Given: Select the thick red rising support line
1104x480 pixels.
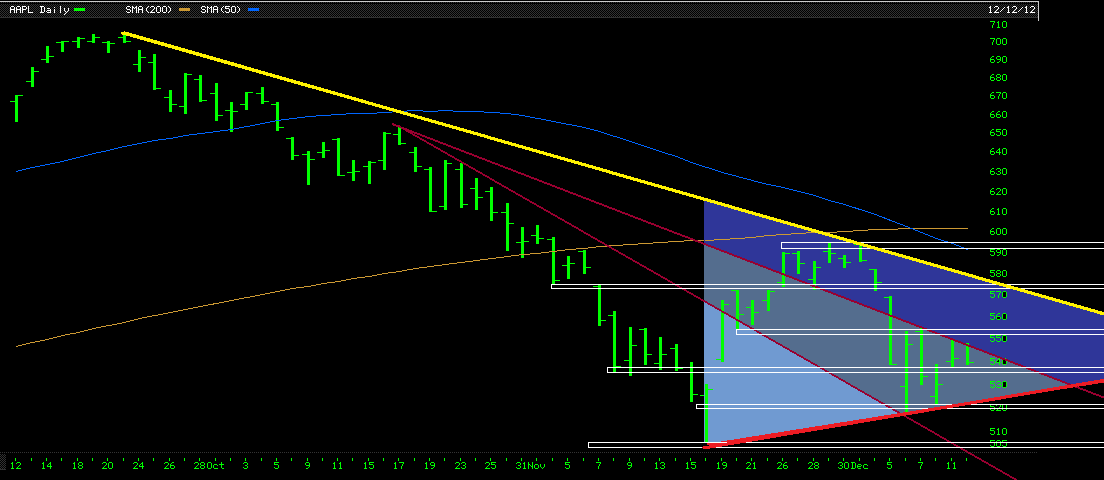Looking at the screenshot, I should click(904, 414).
